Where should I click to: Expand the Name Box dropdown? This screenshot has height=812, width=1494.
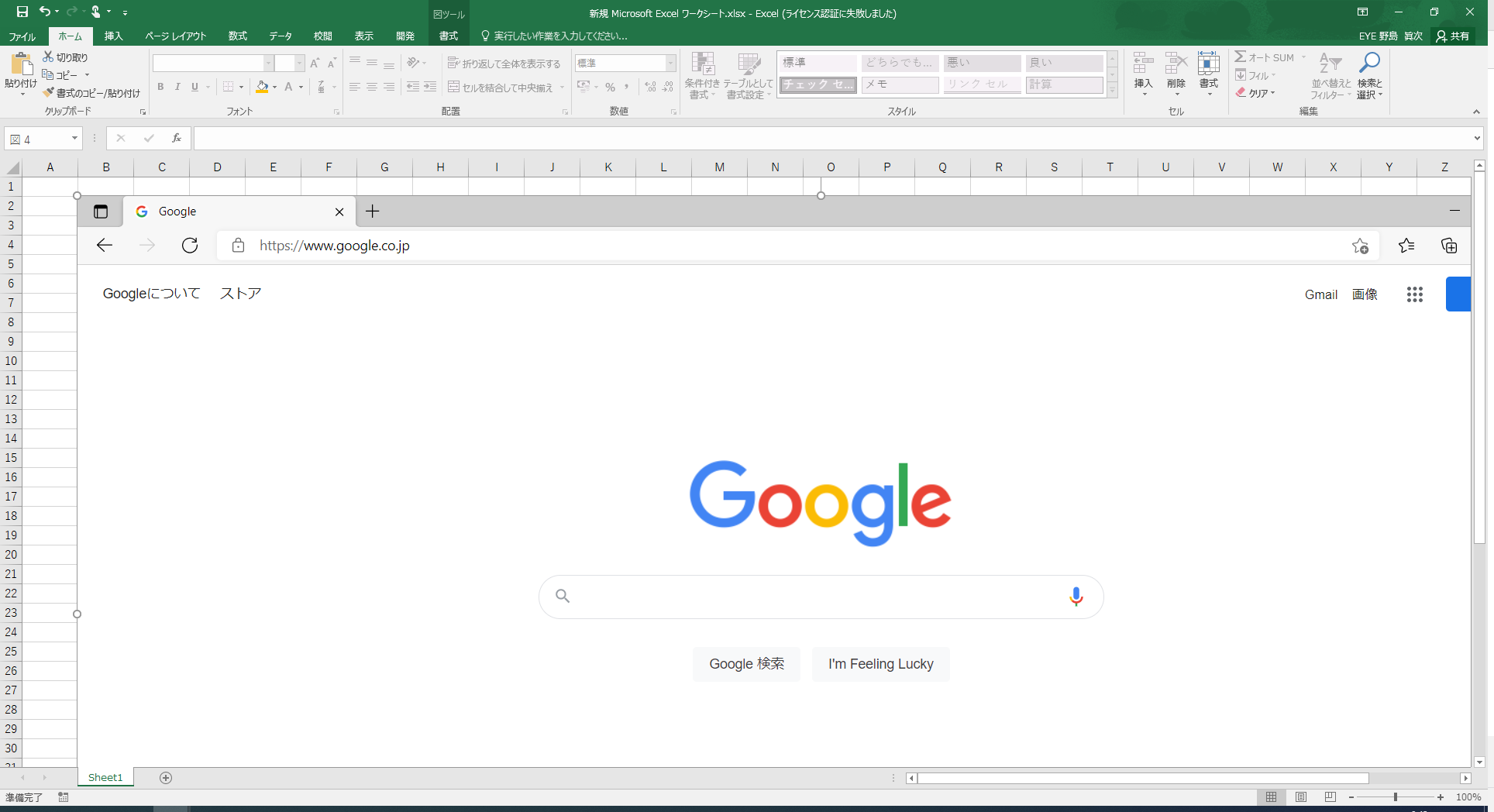(74, 139)
